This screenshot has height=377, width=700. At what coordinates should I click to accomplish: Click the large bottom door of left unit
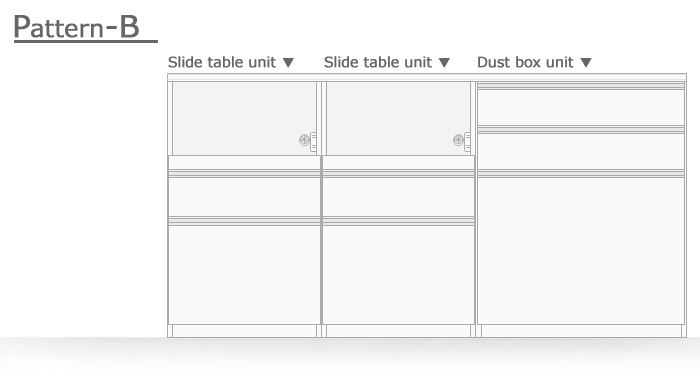[244, 275]
